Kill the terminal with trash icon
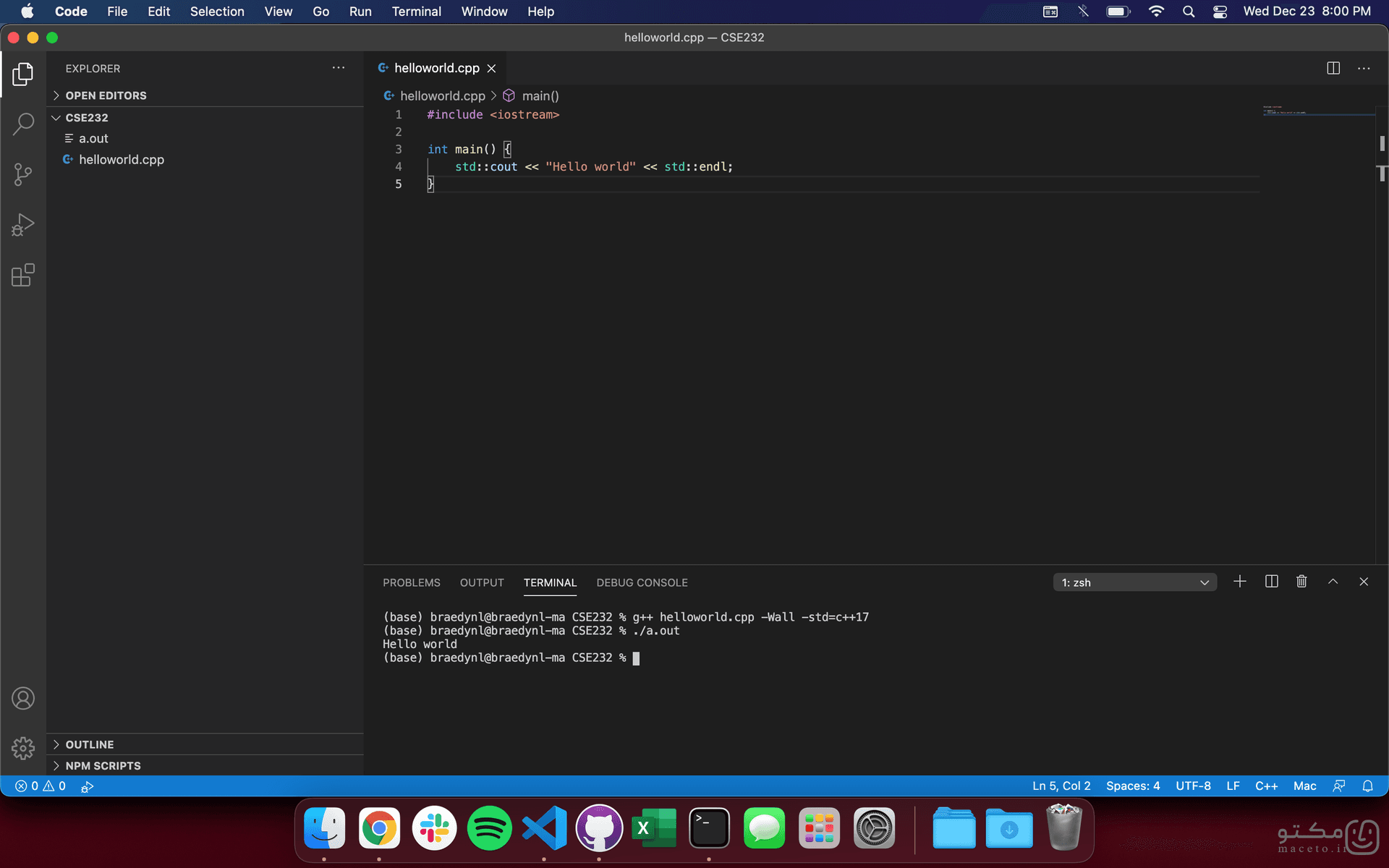 (1301, 582)
